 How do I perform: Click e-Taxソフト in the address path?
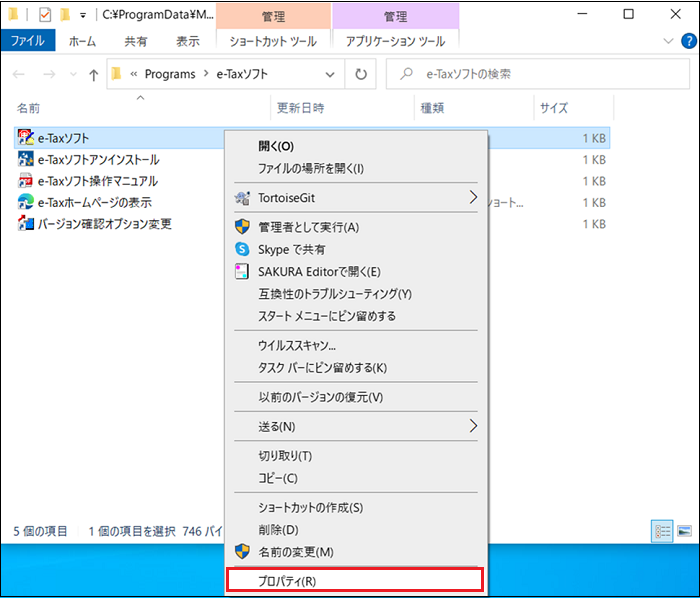[242, 74]
